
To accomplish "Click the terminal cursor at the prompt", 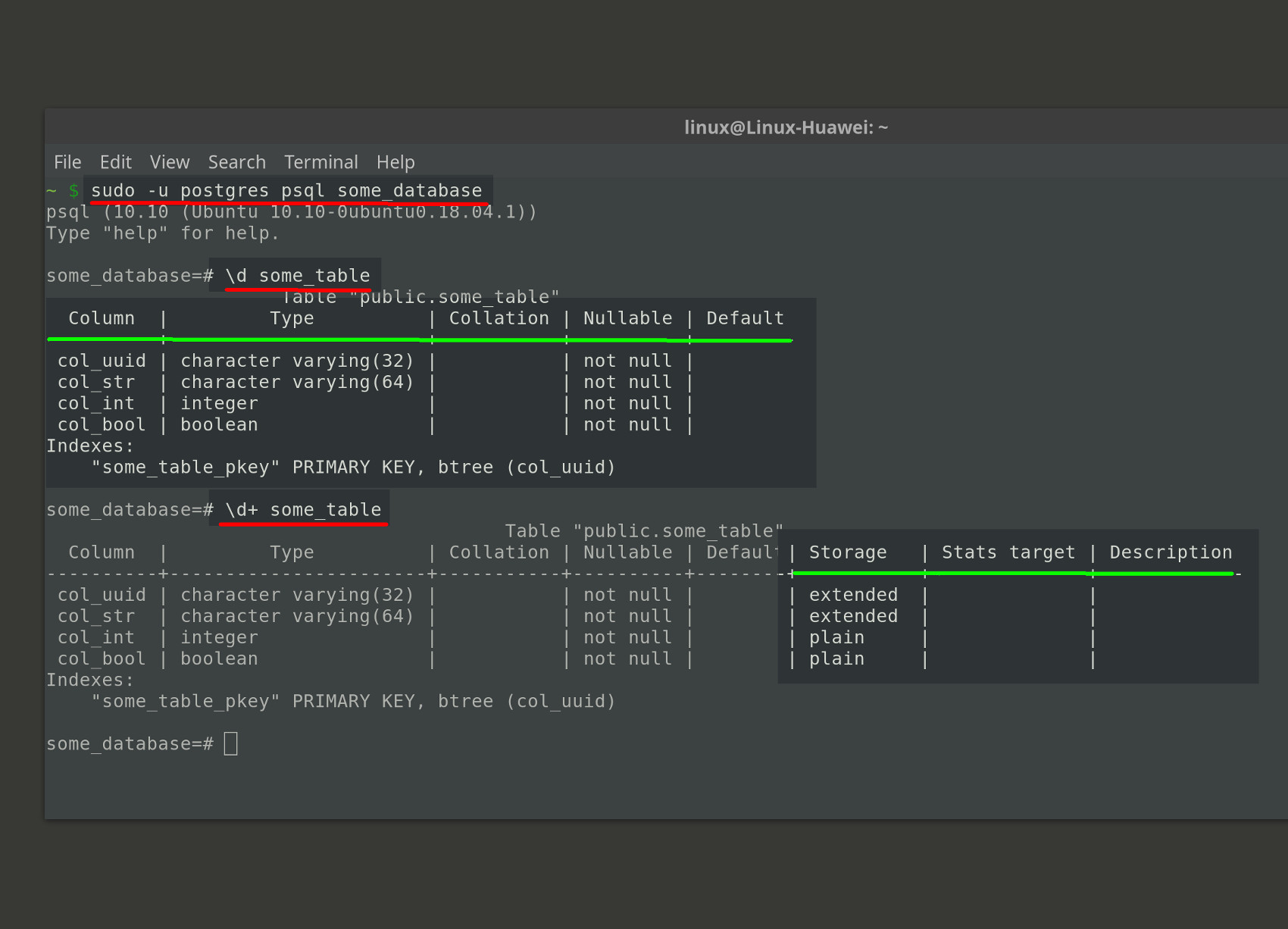I will pyautogui.click(x=231, y=743).
